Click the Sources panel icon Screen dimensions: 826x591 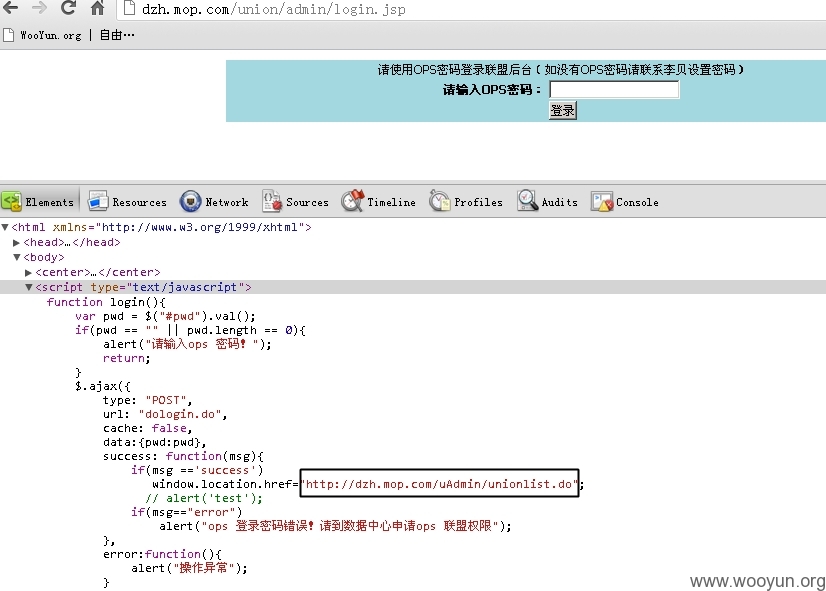click(x=272, y=201)
